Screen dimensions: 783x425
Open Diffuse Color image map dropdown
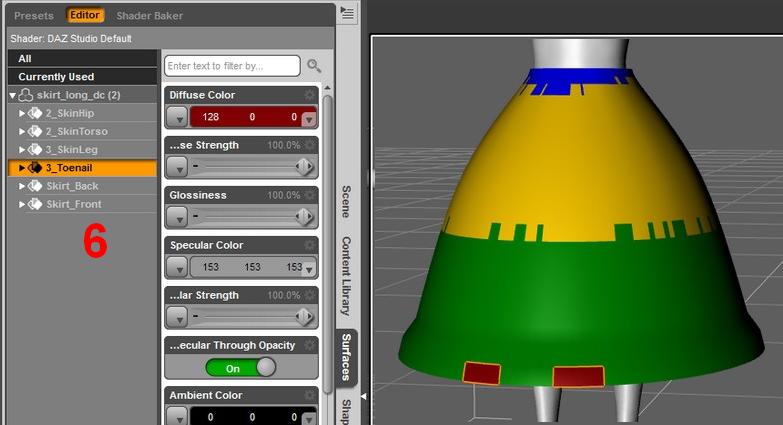(177, 117)
